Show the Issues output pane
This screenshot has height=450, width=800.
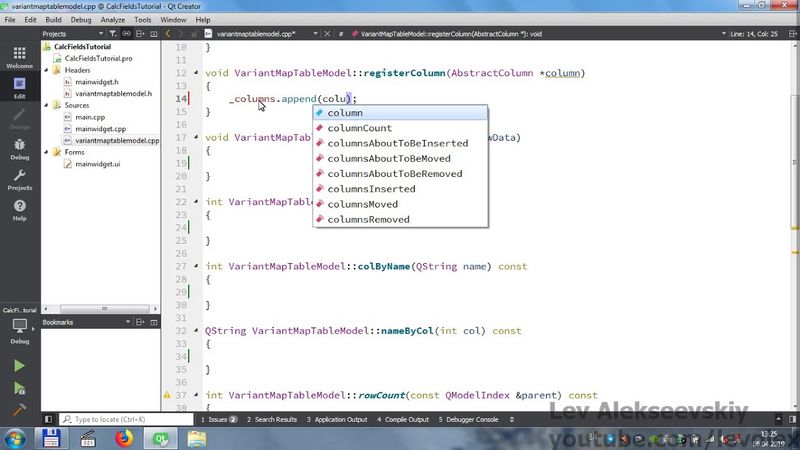coord(218,419)
